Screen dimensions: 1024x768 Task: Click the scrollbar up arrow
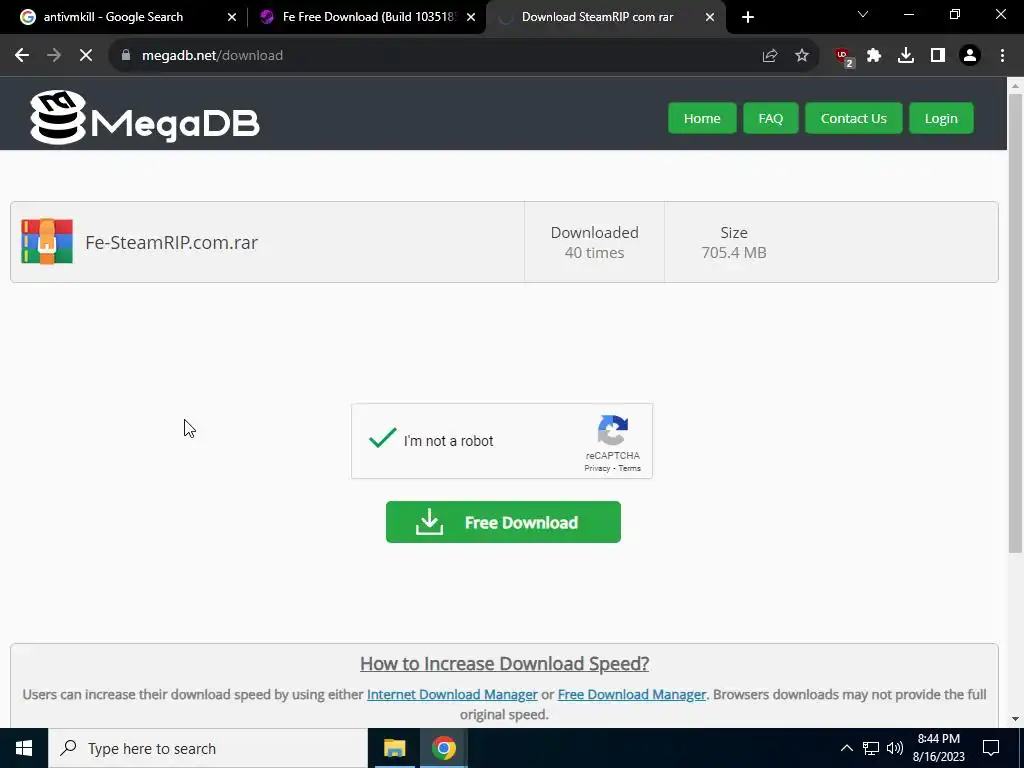coord(1015,86)
